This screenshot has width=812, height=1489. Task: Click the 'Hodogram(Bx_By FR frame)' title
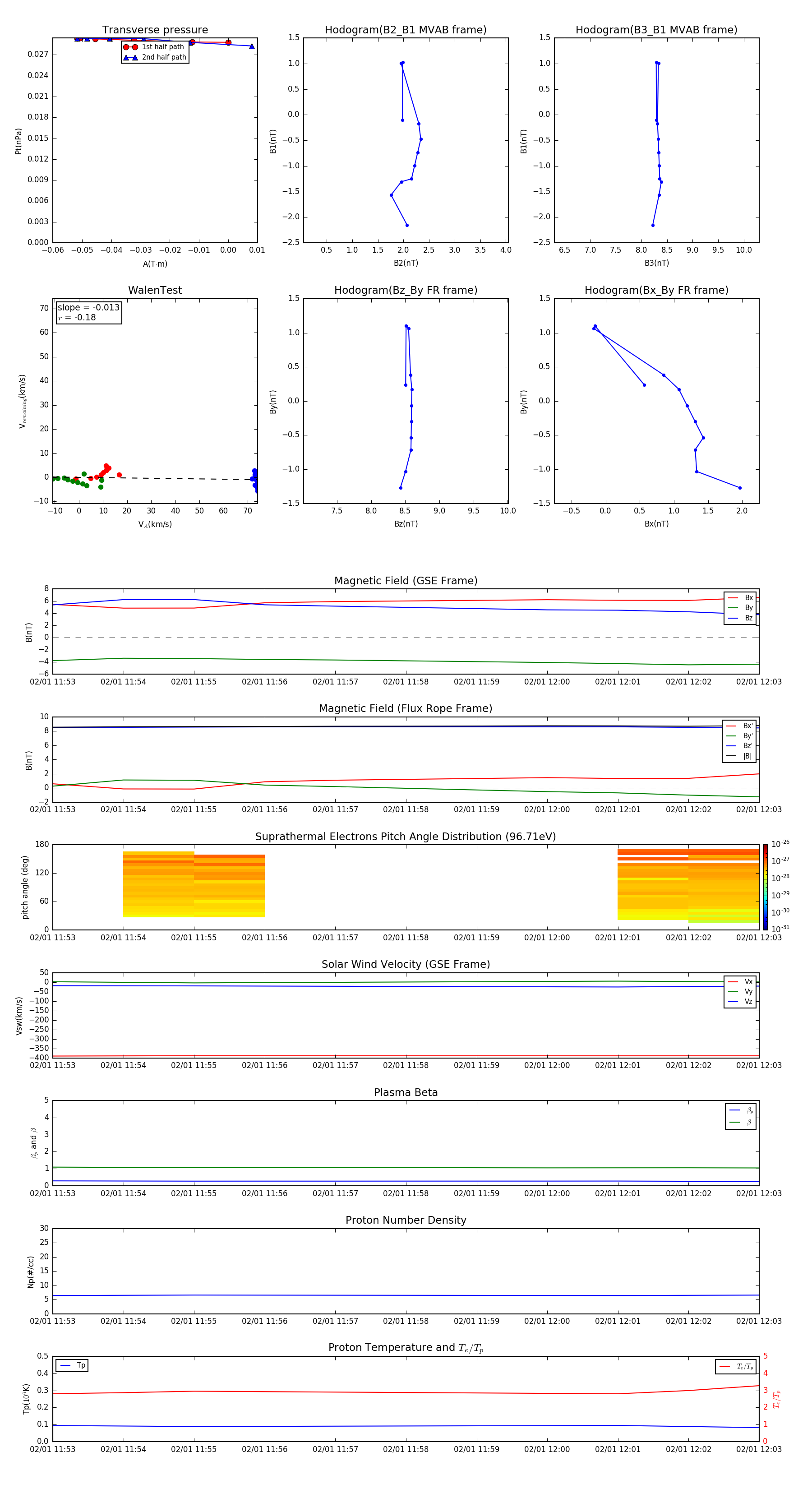(656, 290)
